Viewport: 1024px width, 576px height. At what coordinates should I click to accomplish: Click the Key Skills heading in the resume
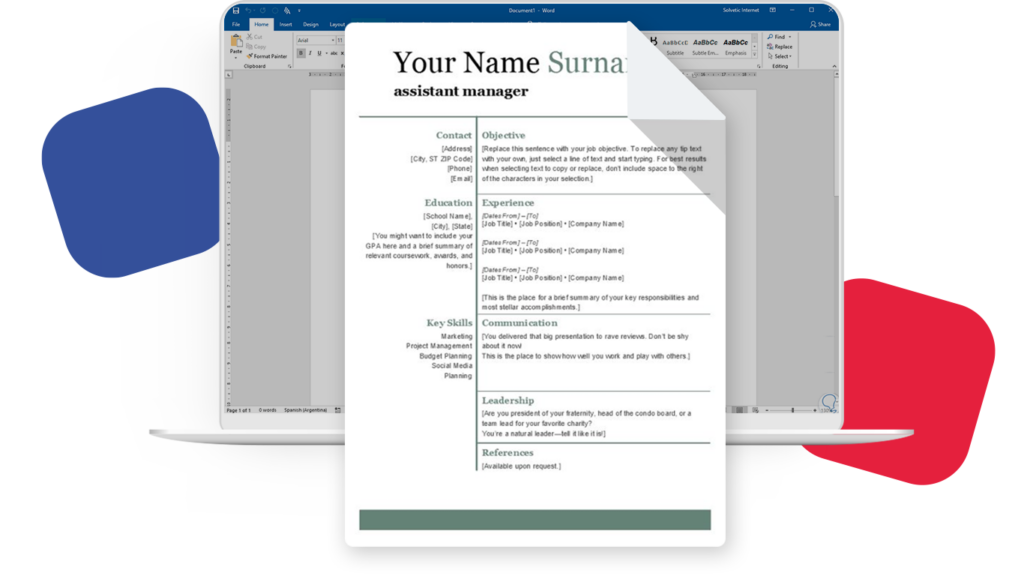click(x=449, y=323)
